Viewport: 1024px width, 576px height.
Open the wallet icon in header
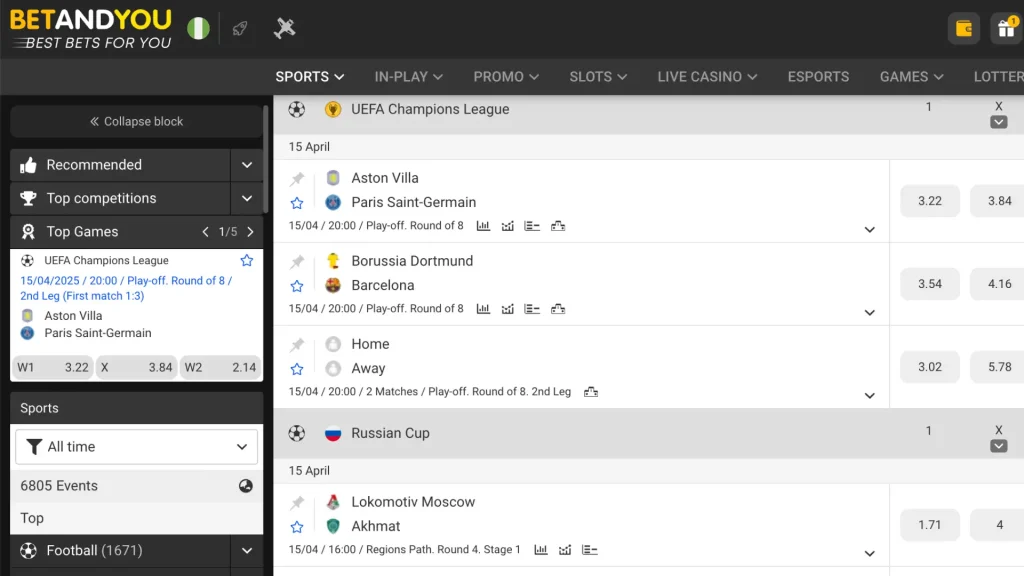point(964,28)
